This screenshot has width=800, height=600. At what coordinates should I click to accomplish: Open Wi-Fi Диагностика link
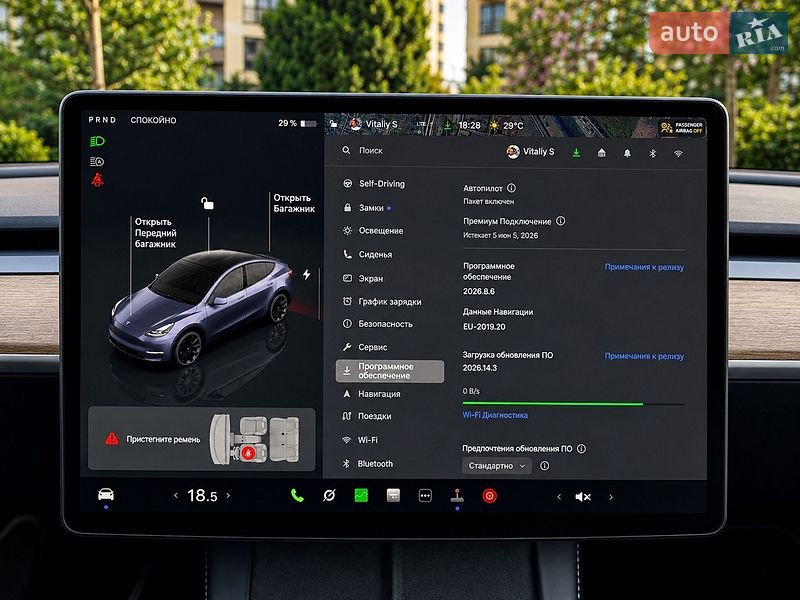click(495, 415)
